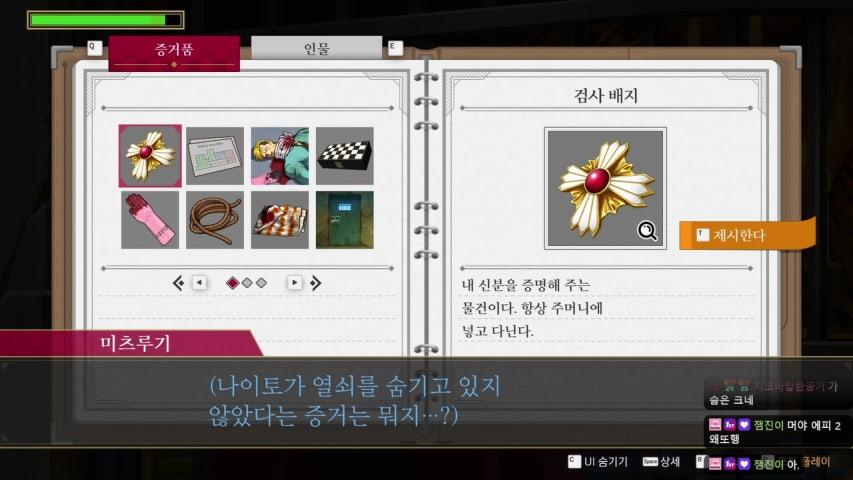The width and height of the screenshot is (853, 480).
Task: Select the prosecutor badge evidence thumbnail
Action: [150, 156]
